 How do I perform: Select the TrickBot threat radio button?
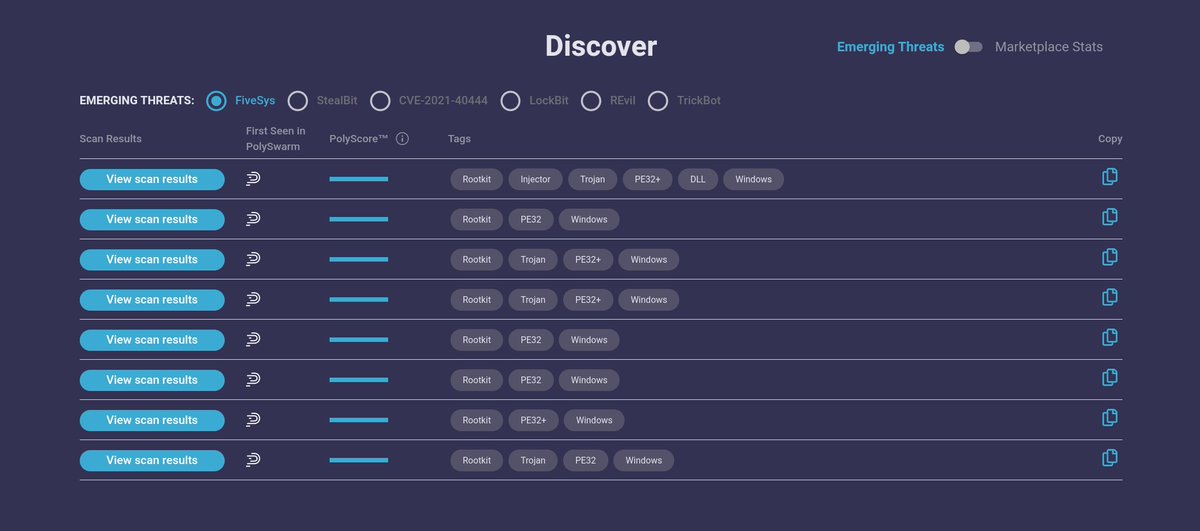pyautogui.click(x=658, y=101)
